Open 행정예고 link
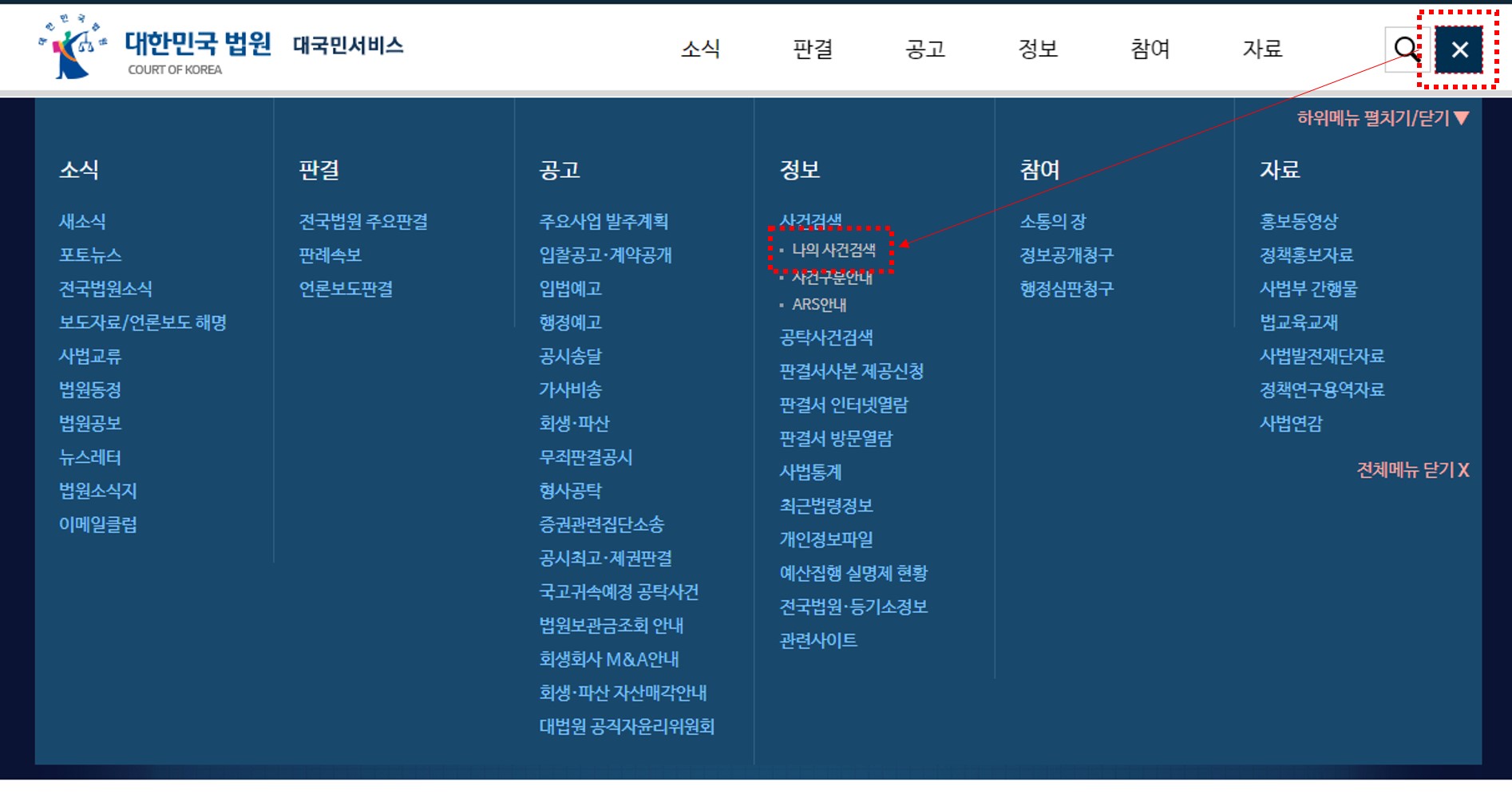Viewport: 1512px width, 798px height. point(570,322)
